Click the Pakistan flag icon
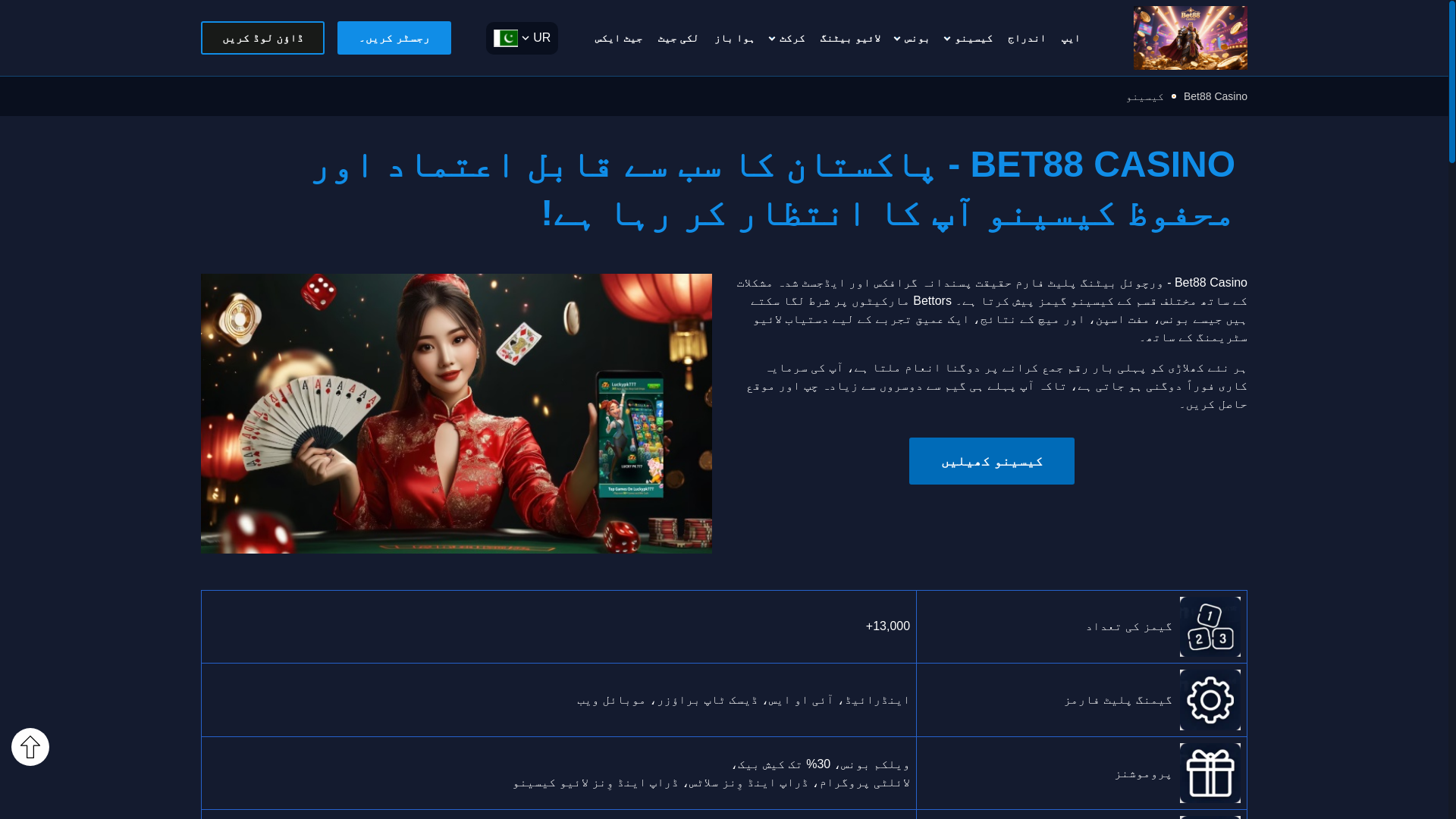This screenshot has width=1456, height=819. (506, 38)
